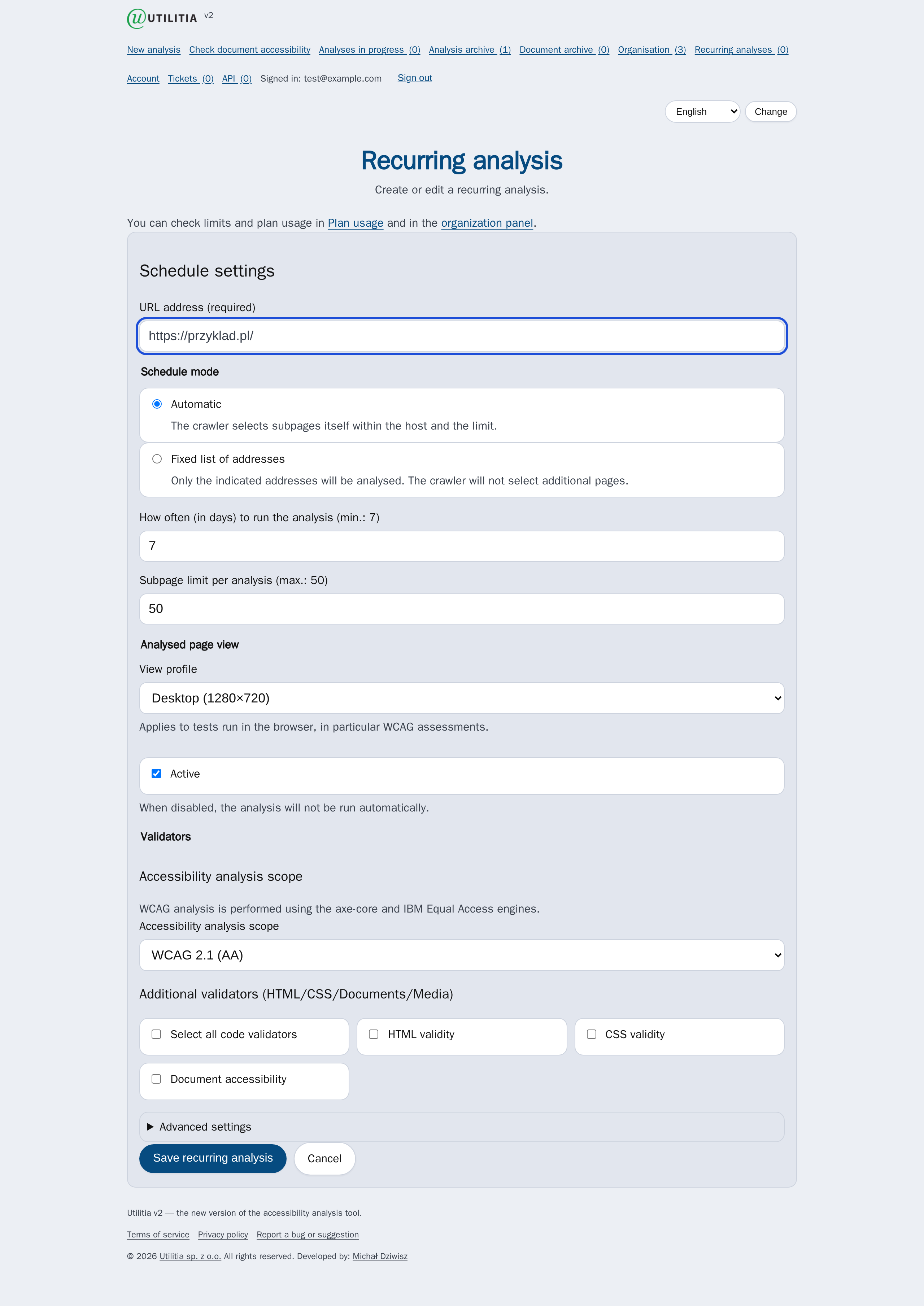Click Save recurring analysis button
This screenshot has height=1306, width=924.
(213, 1158)
